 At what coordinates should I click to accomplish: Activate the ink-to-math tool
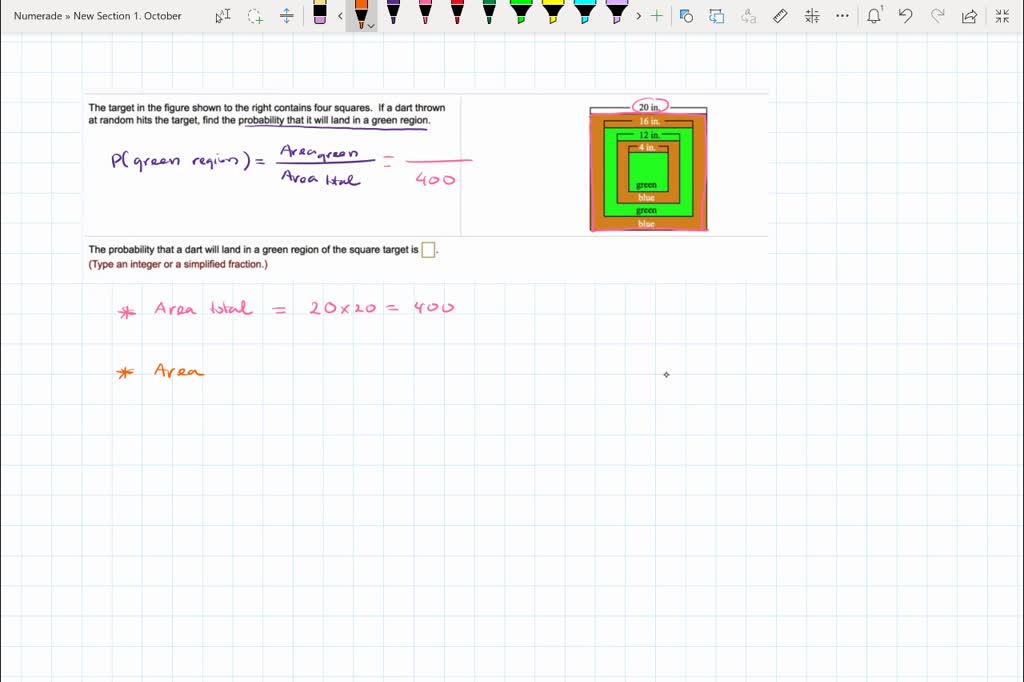[x=812, y=15]
